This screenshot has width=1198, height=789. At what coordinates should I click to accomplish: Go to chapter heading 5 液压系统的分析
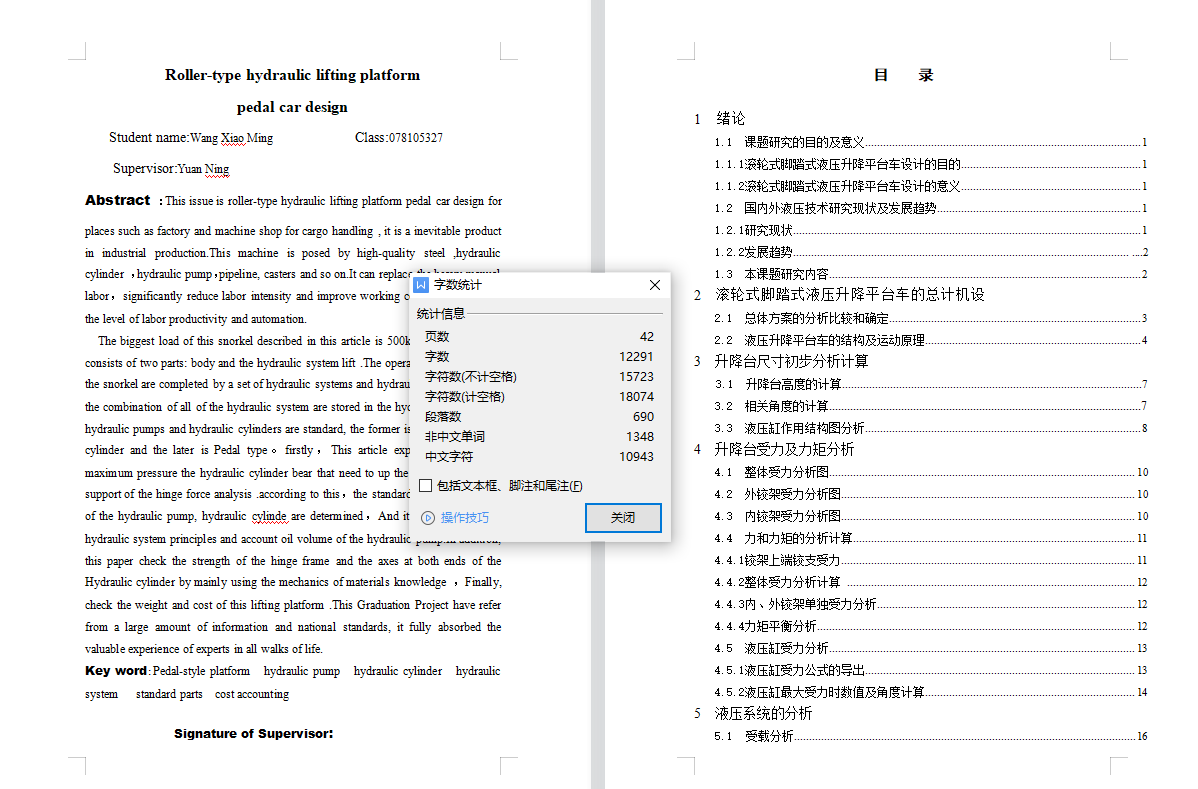(x=763, y=713)
